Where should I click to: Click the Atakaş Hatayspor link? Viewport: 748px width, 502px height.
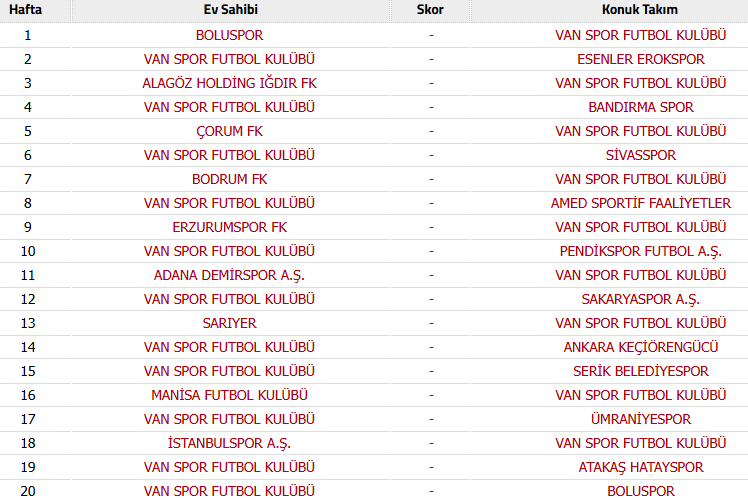[x=640, y=467]
